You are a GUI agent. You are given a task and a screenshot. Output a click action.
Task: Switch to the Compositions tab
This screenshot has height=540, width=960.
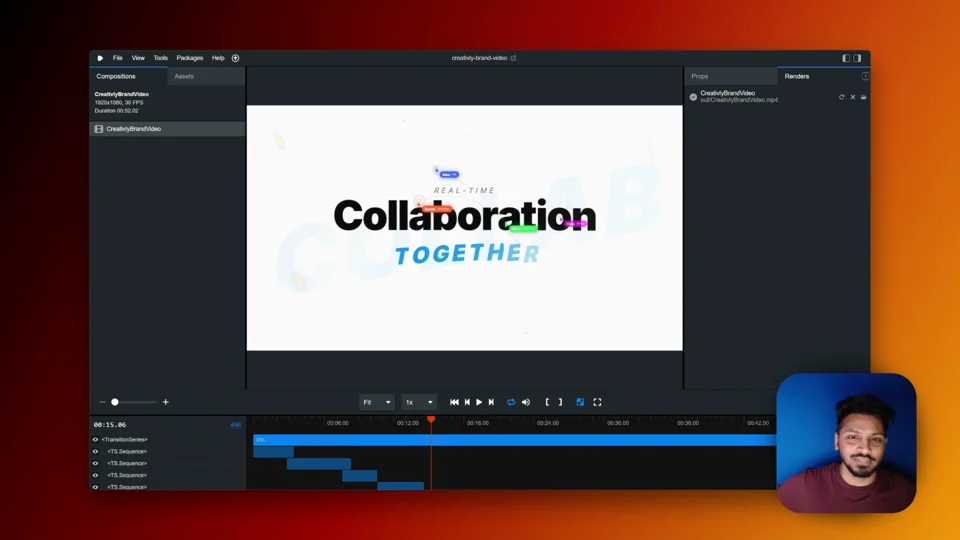tap(128, 76)
